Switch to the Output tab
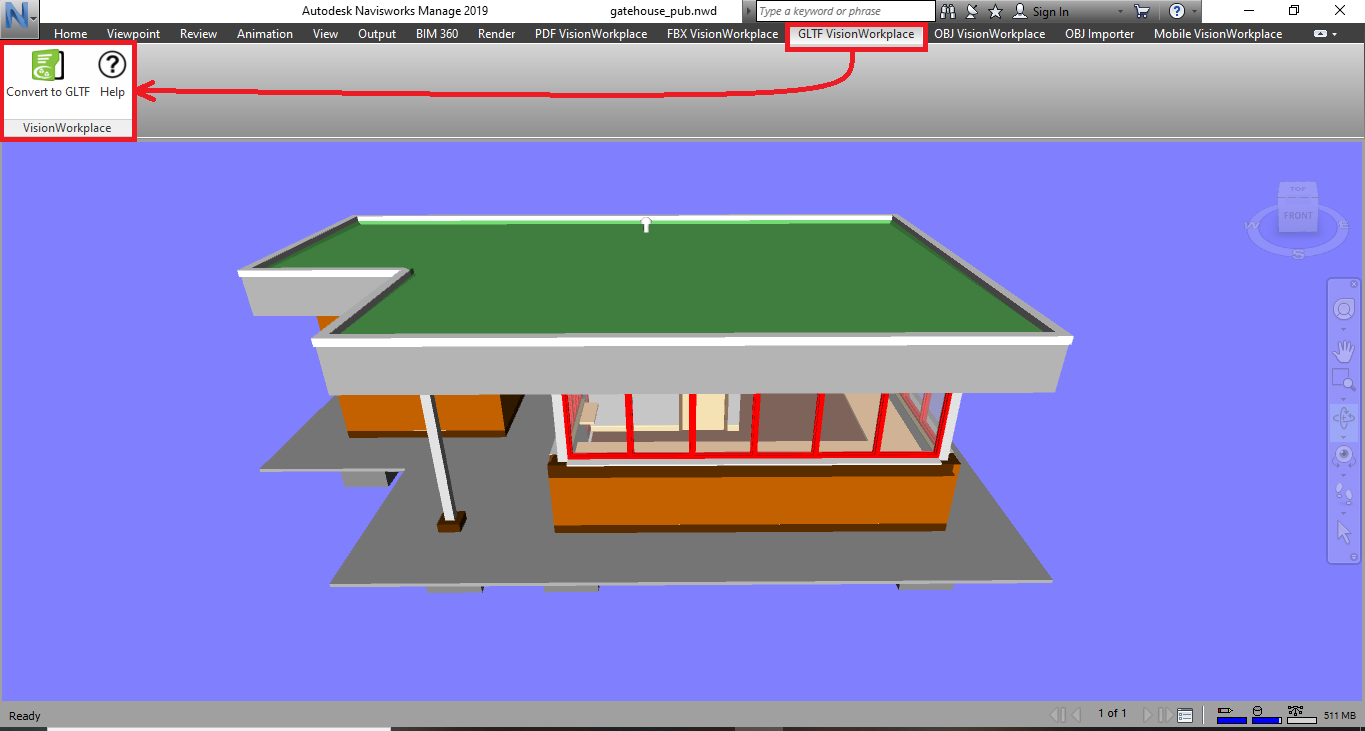Image resolution: width=1365 pixels, height=731 pixels. [377, 34]
